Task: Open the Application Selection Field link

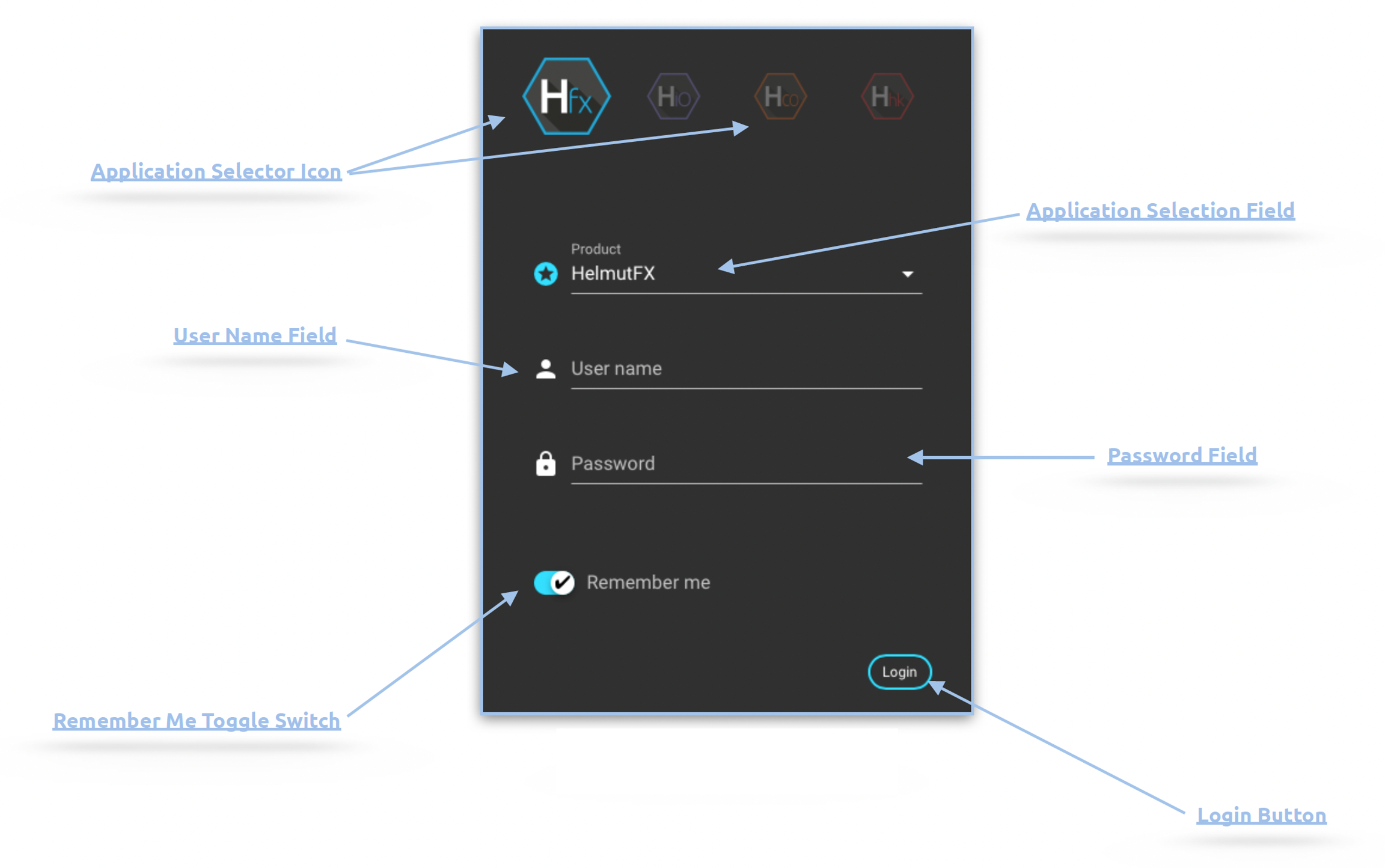Action: click(x=1160, y=210)
